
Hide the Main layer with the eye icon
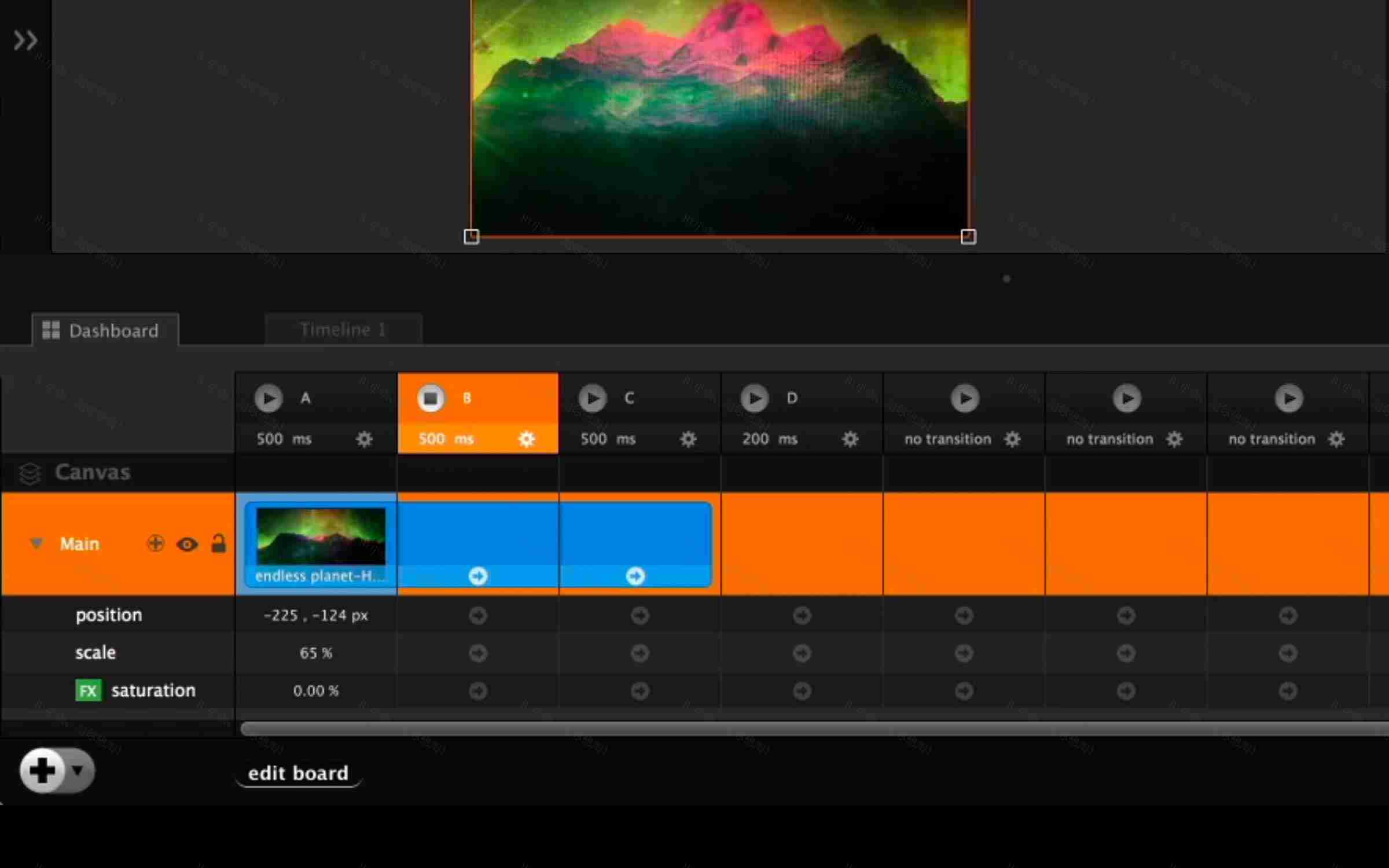pyautogui.click(x=187, y=544)
